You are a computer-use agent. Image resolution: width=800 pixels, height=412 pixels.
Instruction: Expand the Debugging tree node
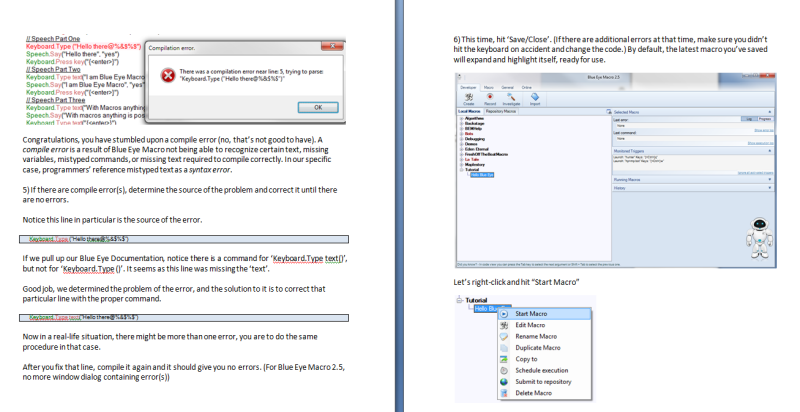click(461, 139)
